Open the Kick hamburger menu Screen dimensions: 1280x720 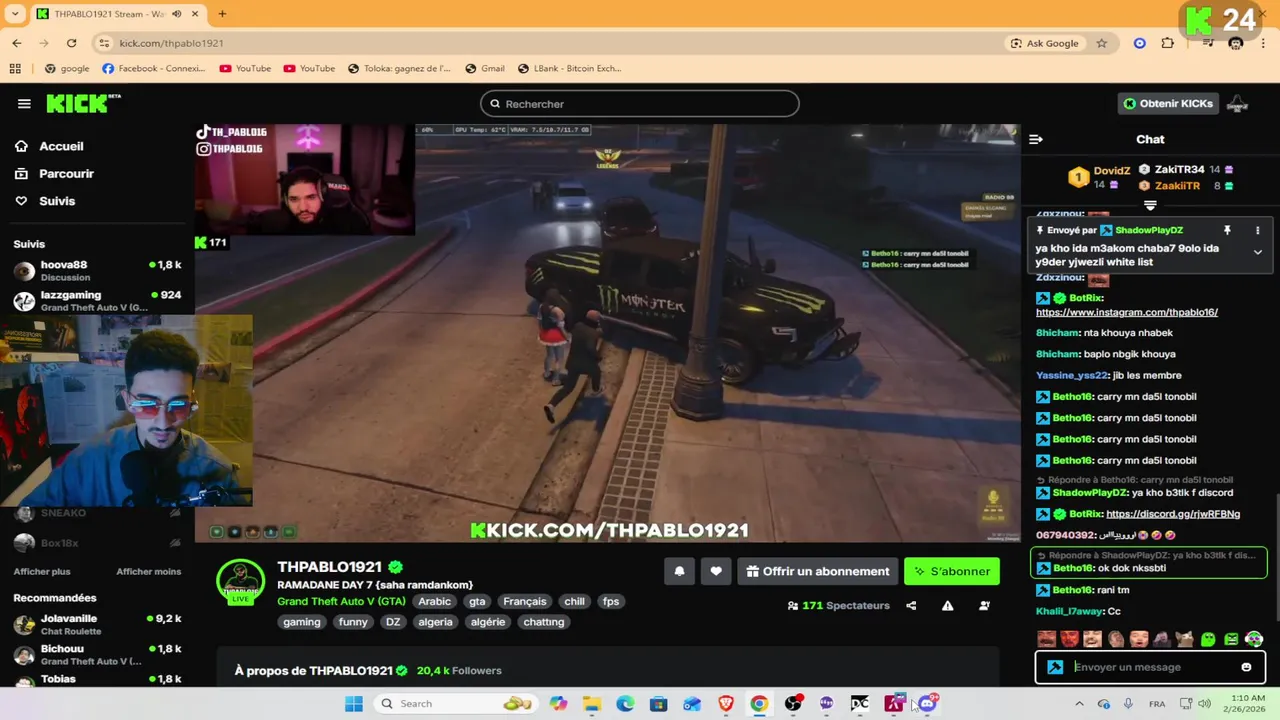24,104
